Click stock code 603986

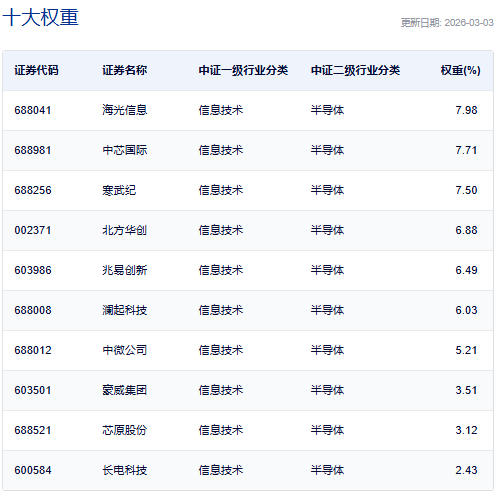tap(33, 270)
